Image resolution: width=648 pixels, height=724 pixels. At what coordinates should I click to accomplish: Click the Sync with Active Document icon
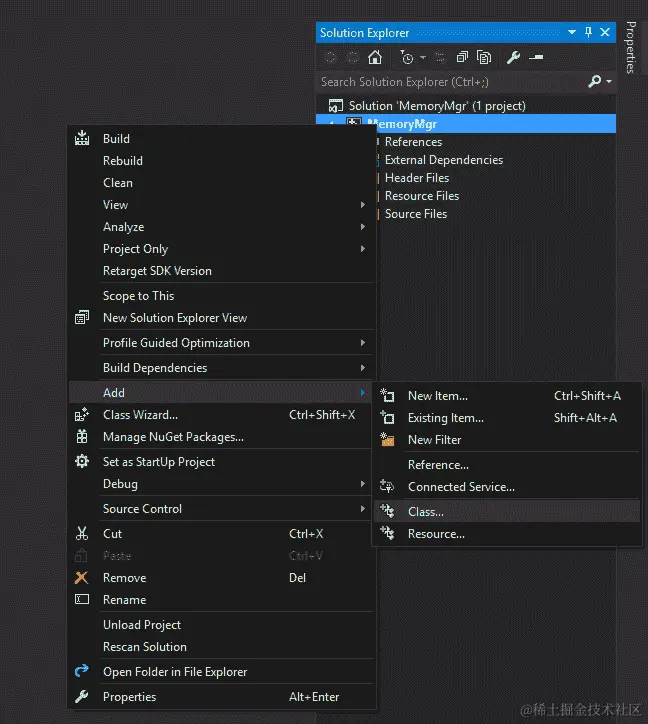[x=440, y=57]
